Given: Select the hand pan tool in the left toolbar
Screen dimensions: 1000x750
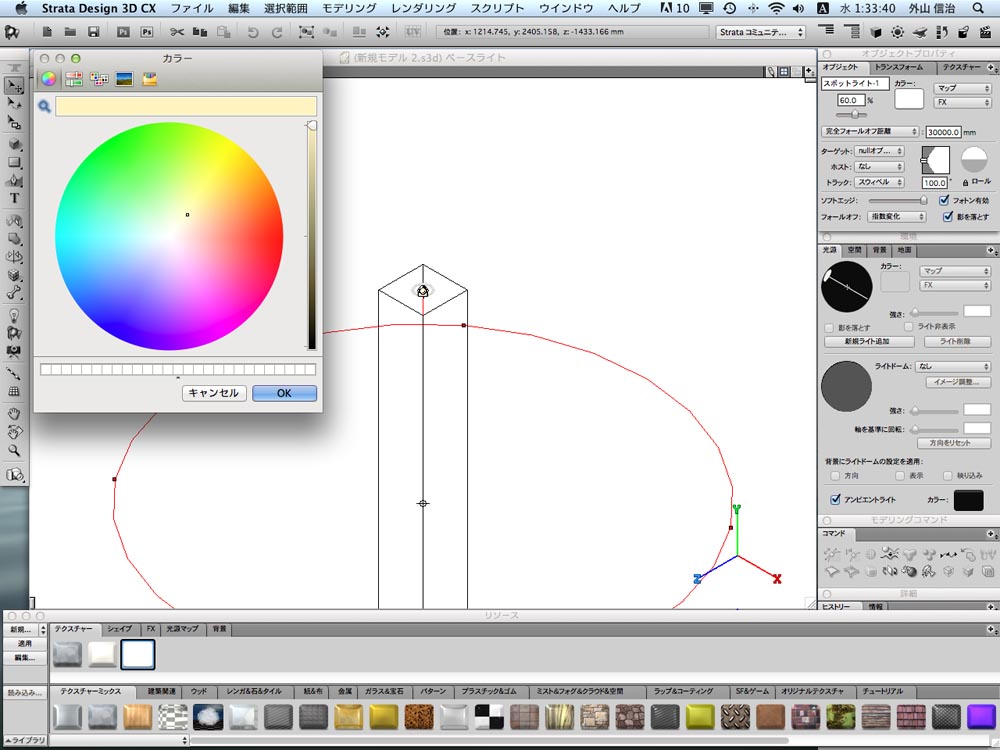Looking at the screenshot, I should 14,413.
